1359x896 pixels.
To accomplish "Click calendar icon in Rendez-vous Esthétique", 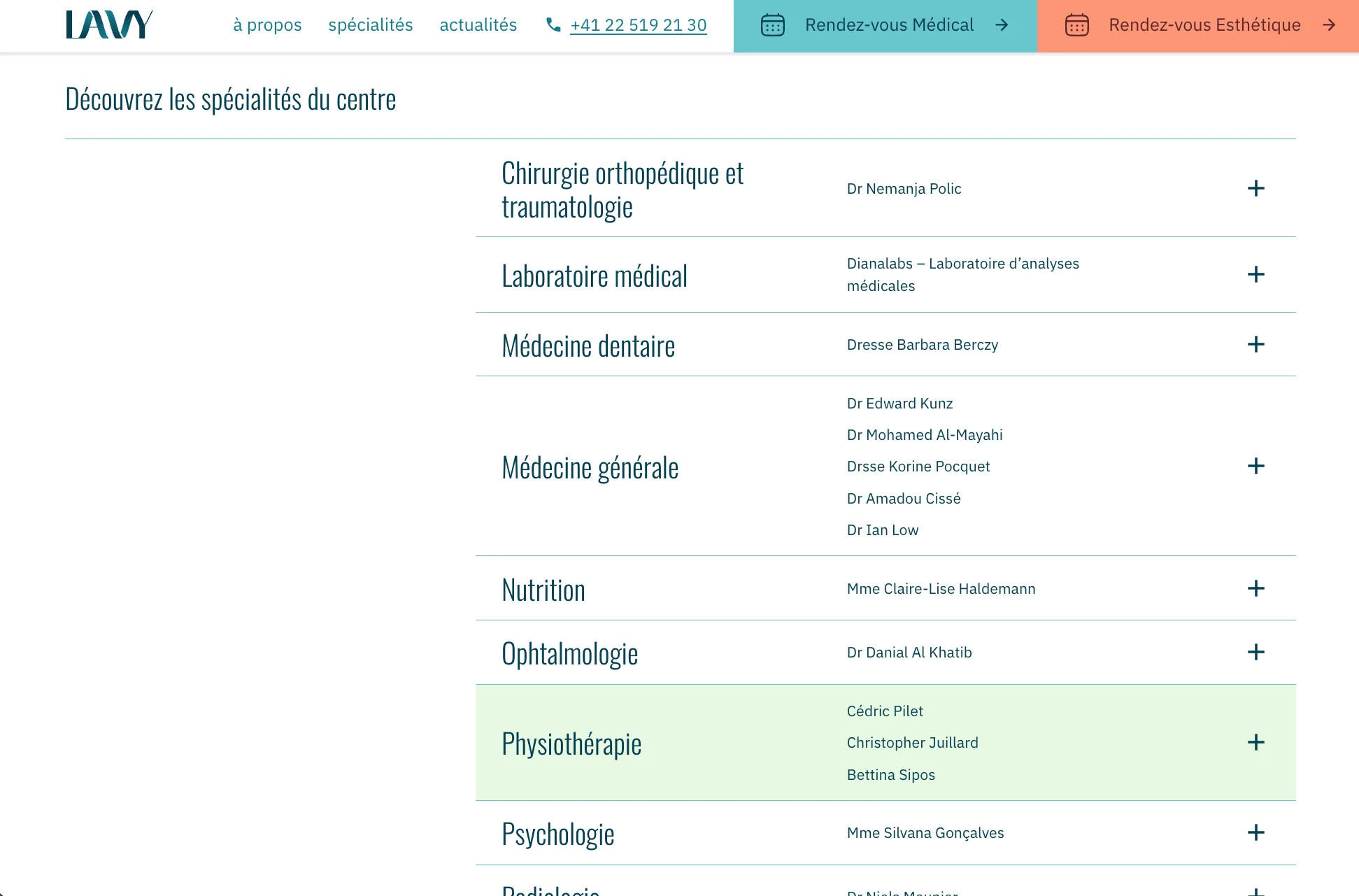I will pos(1076,25).
